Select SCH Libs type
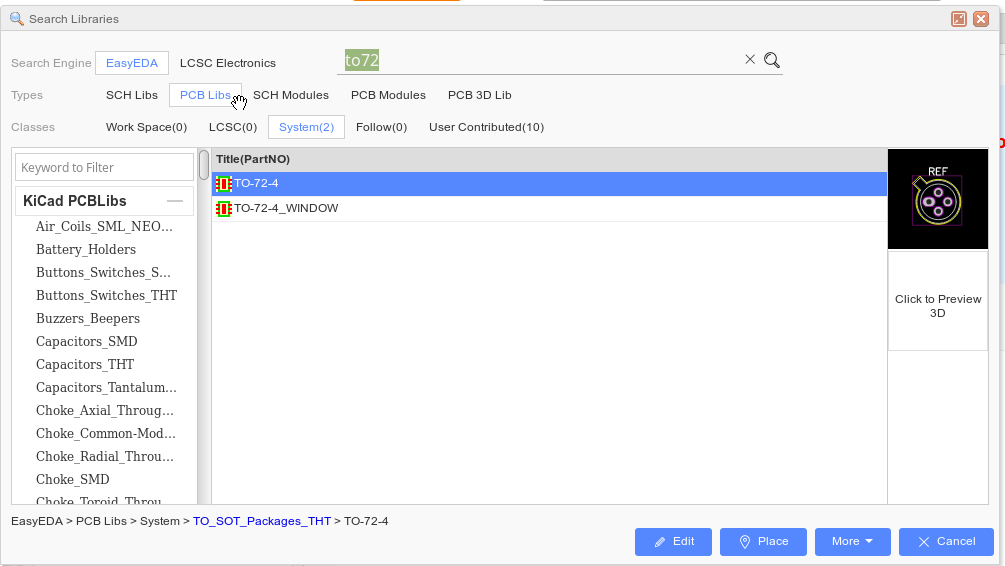The height and width of the screenshot is (566, 1005). click(x=132, y=95)
